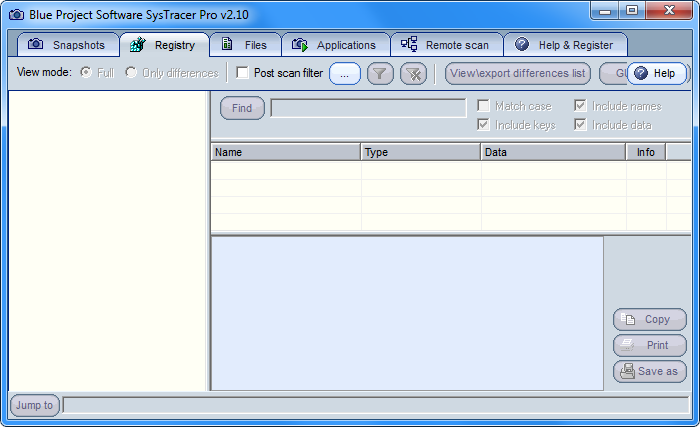Image resolution: width=700 pixels, height=427 pixels.
Task: Click the apply filter funnel icon
Action: [x=380, y=74]
